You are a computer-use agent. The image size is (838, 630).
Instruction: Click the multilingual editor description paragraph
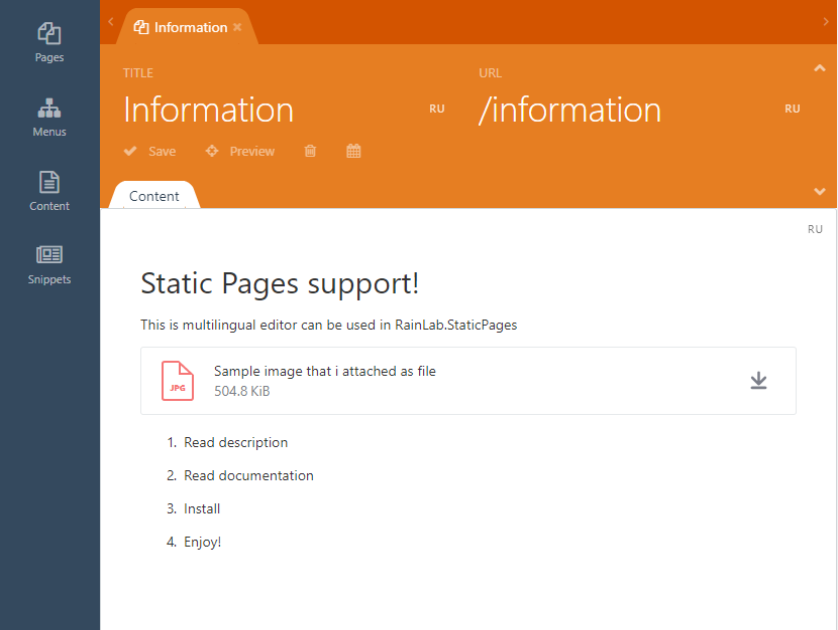tap(329, 325)
